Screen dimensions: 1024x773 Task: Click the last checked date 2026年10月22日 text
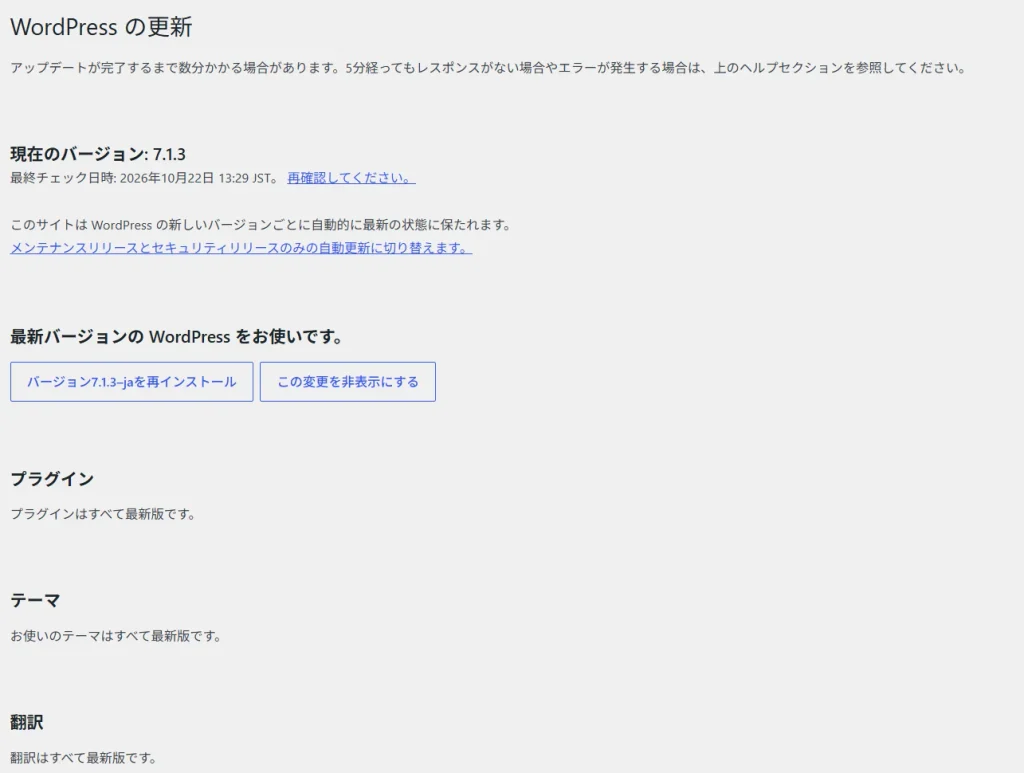(x=167, y=178)
